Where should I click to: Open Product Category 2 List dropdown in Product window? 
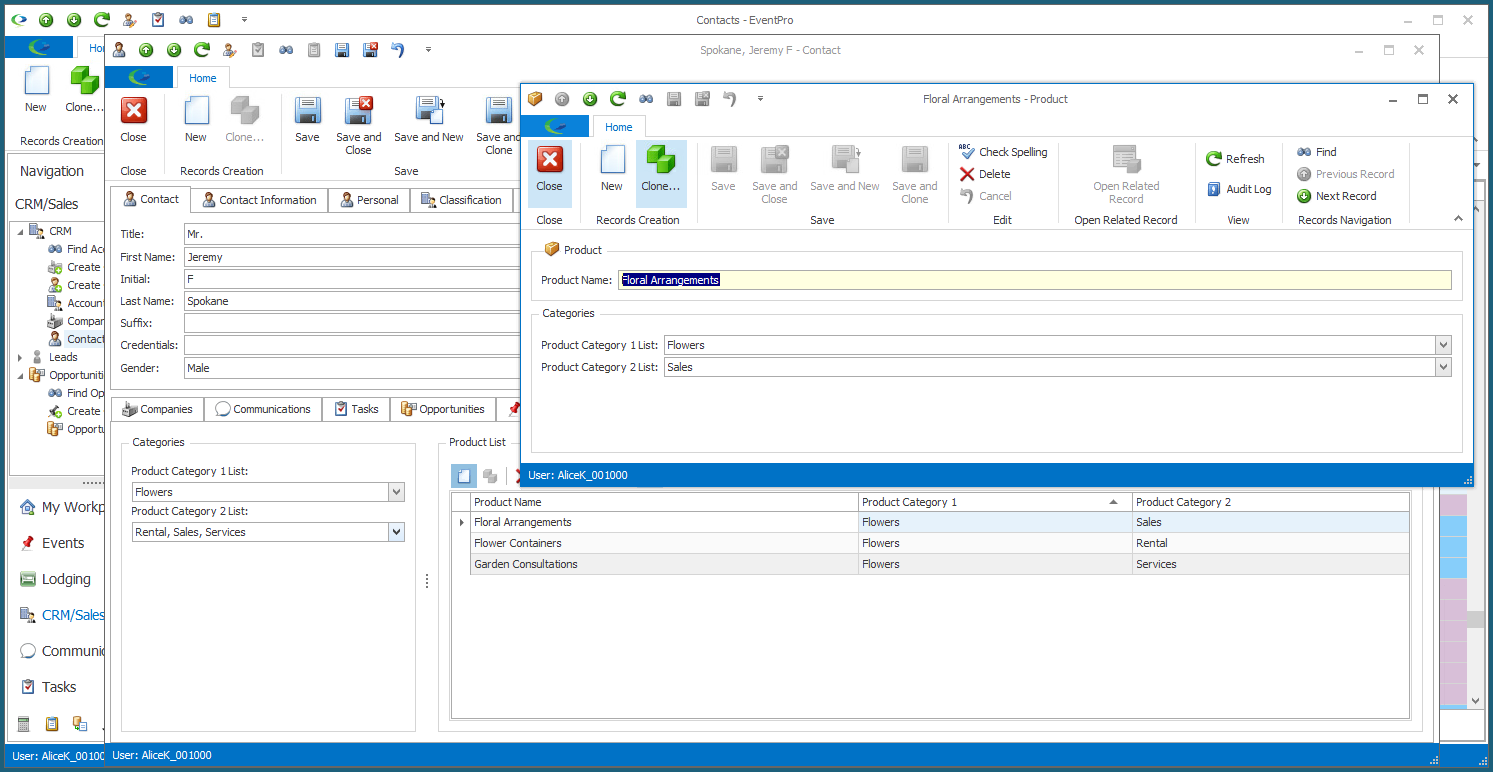click(x=1443, y=367)
